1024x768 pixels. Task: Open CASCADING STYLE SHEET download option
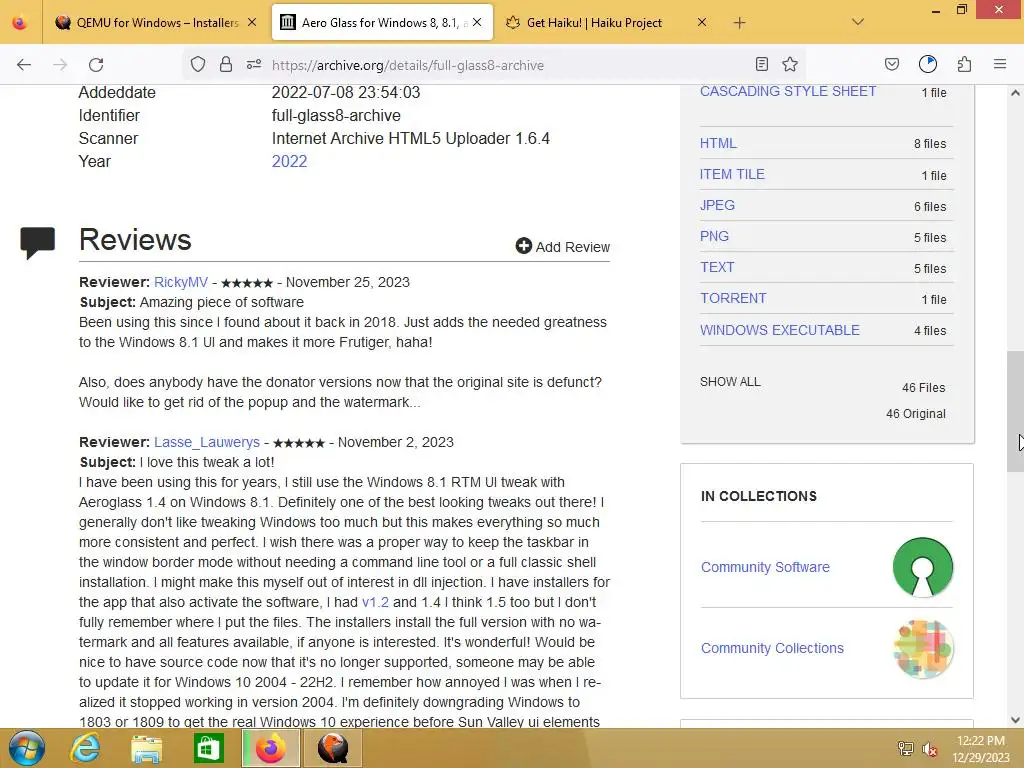[x=788, y=91]
